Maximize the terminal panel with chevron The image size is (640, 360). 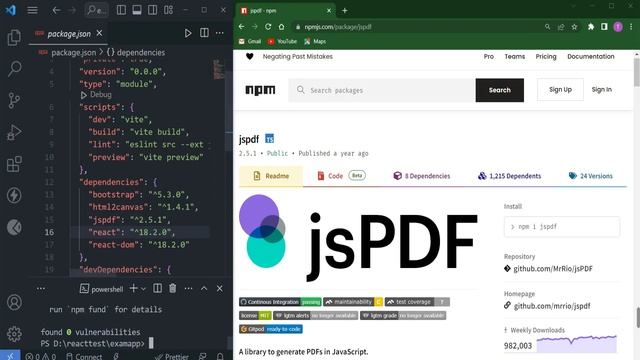(x=204, y=289)
